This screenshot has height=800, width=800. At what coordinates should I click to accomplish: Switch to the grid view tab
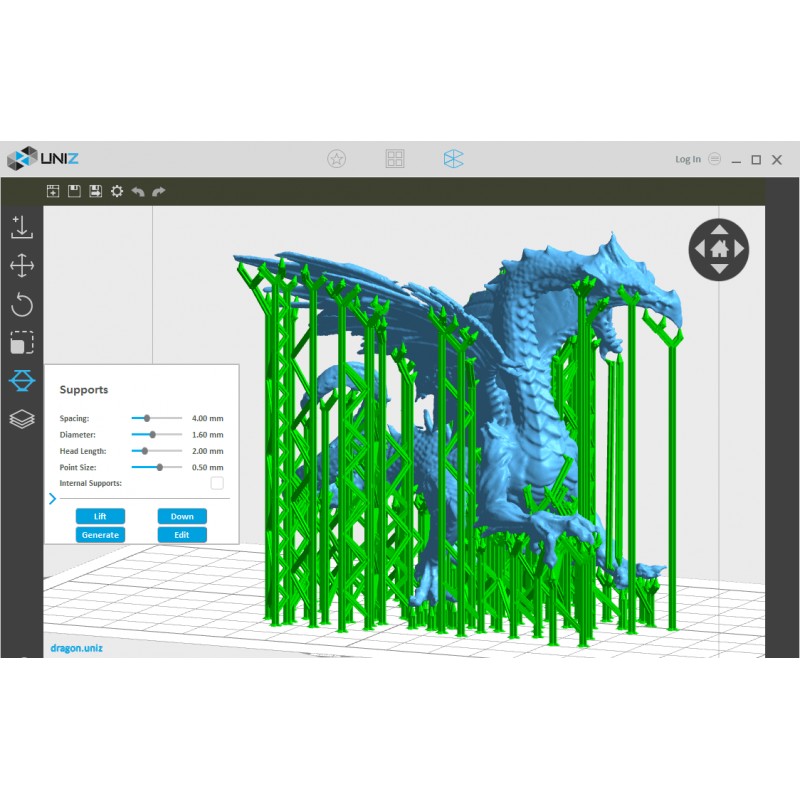pos(395,158)
